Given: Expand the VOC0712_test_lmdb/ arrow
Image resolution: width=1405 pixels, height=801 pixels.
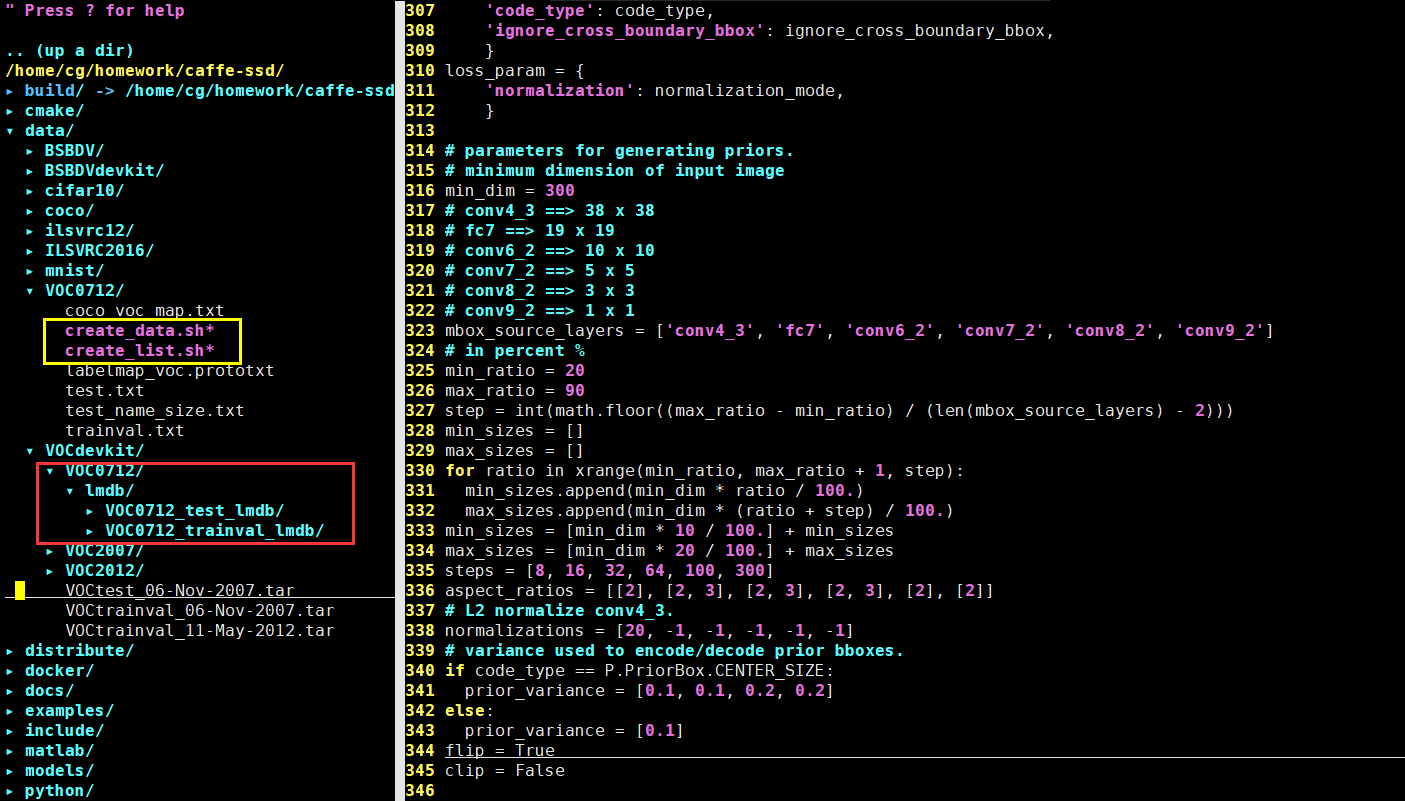Looking at the screenshot, I should 90,511.
